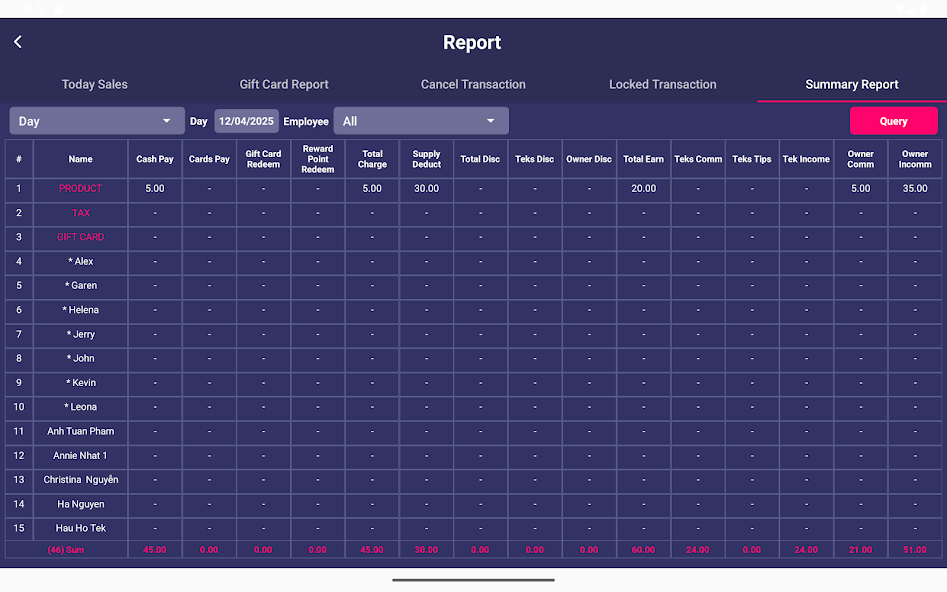Click the 12/04/2025 date field
Viewport: 947px width, 592px height.
tap(246, 121)
